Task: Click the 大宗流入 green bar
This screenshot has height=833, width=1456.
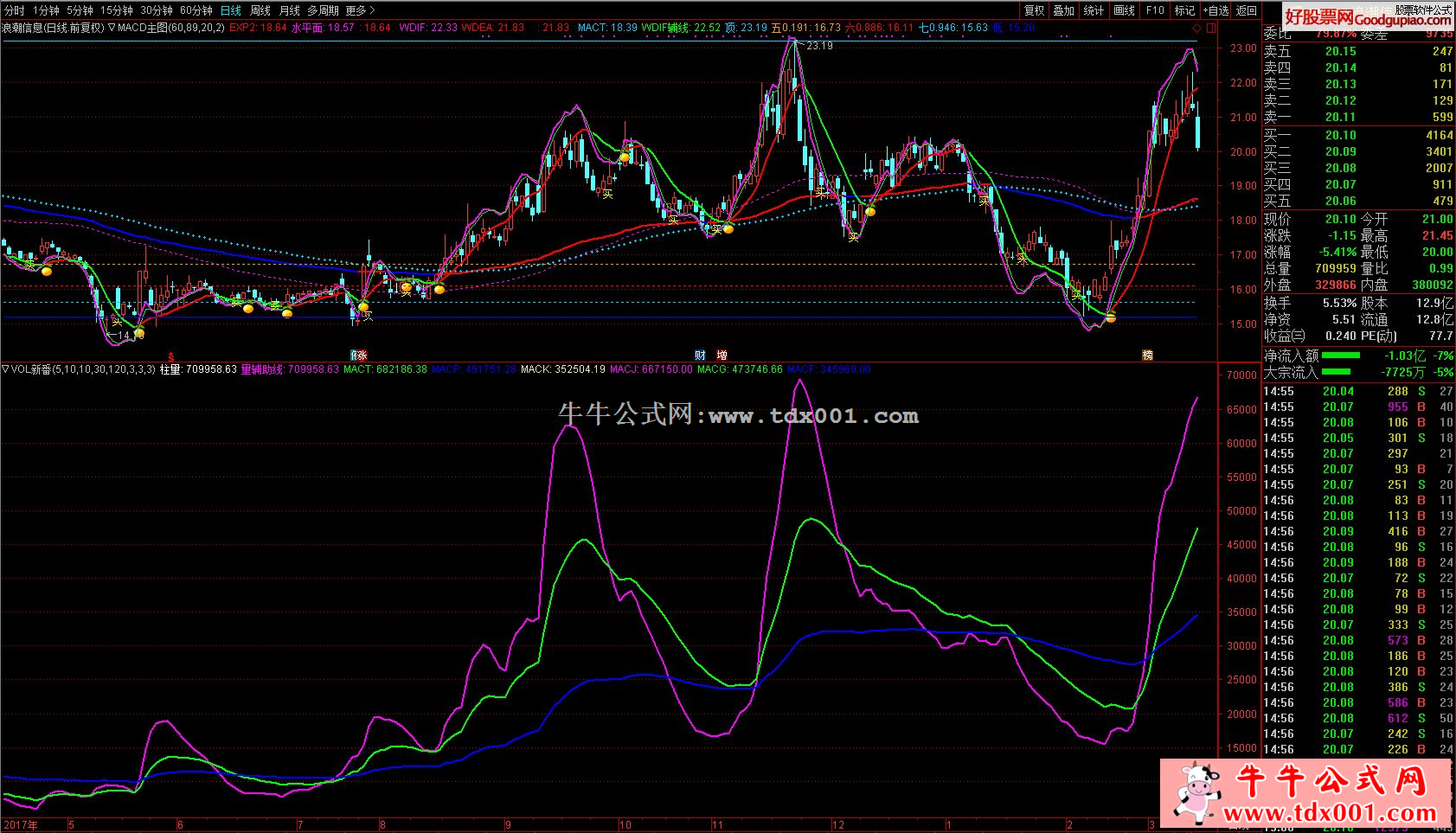Action: (1336, 372)
